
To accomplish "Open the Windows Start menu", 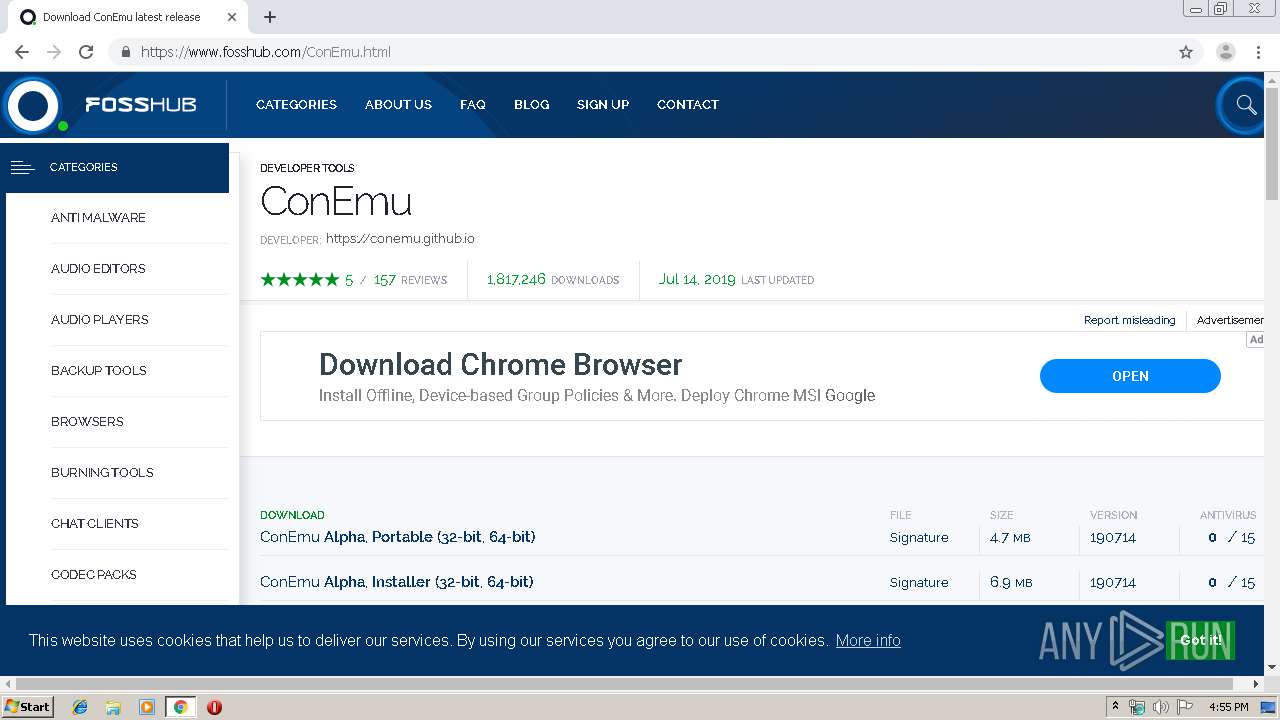I will point(27,707).
